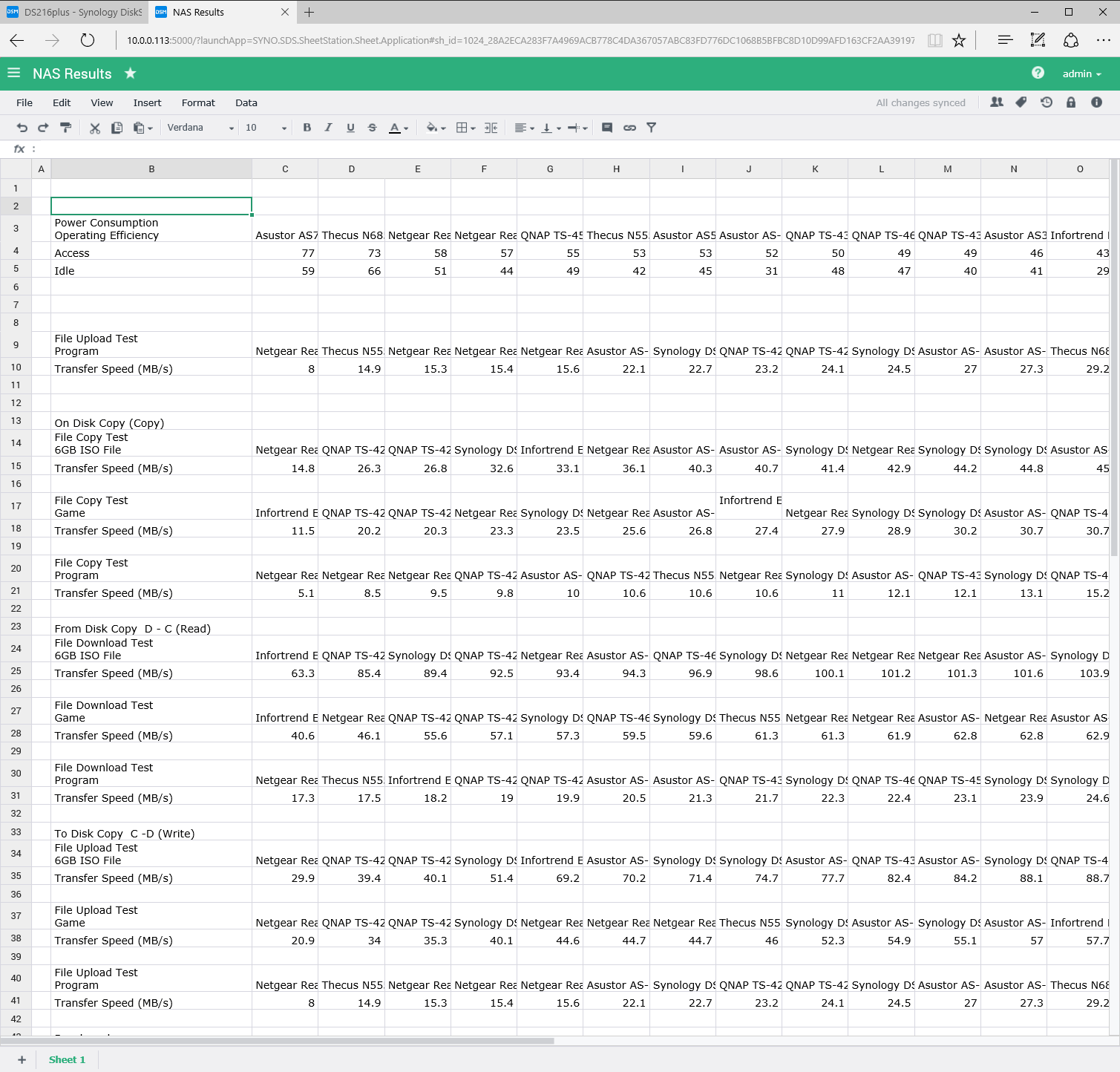Open the share collaborators icon

pos(997,102)
